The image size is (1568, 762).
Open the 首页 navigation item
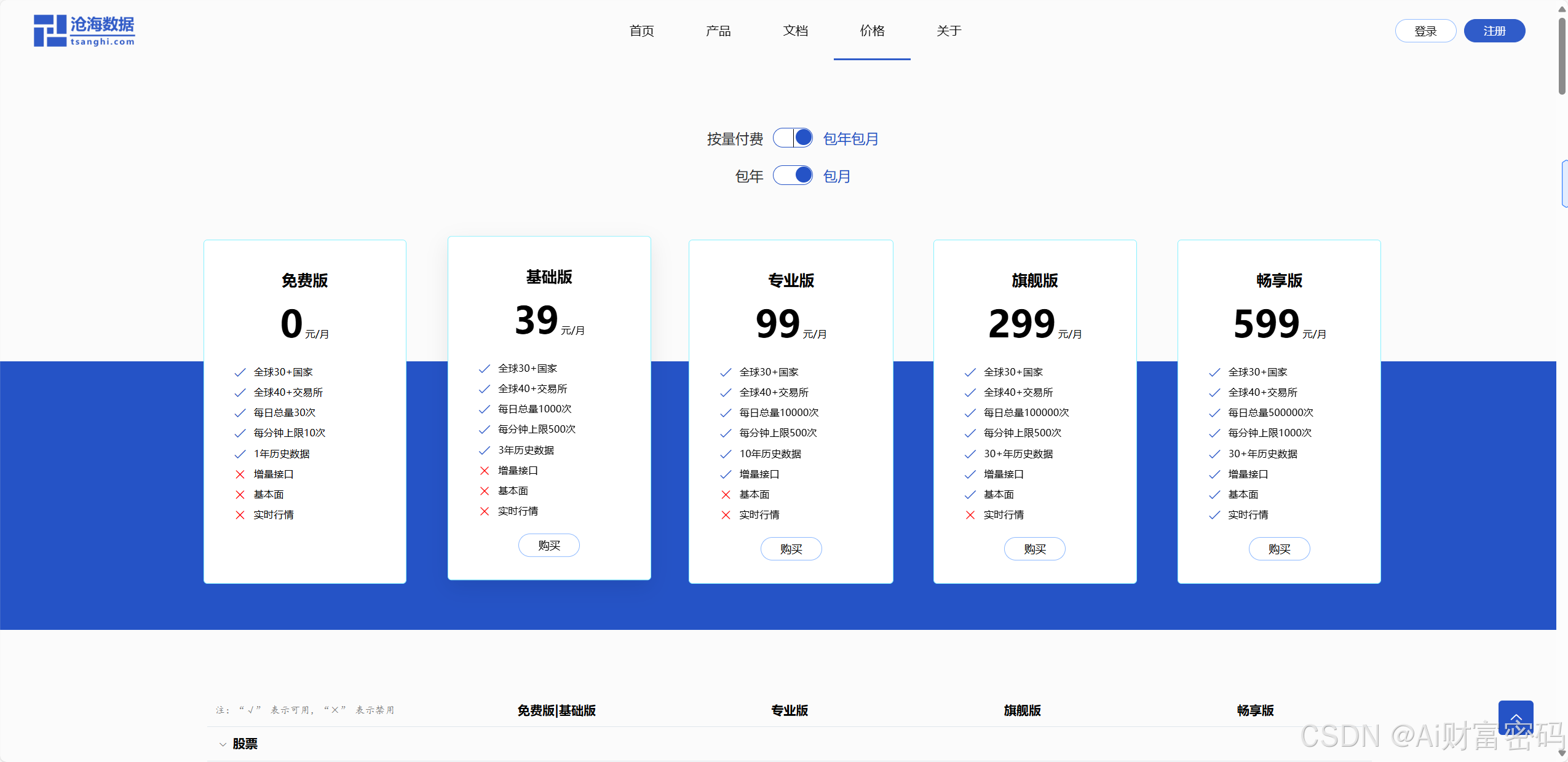tap(641, 31)
